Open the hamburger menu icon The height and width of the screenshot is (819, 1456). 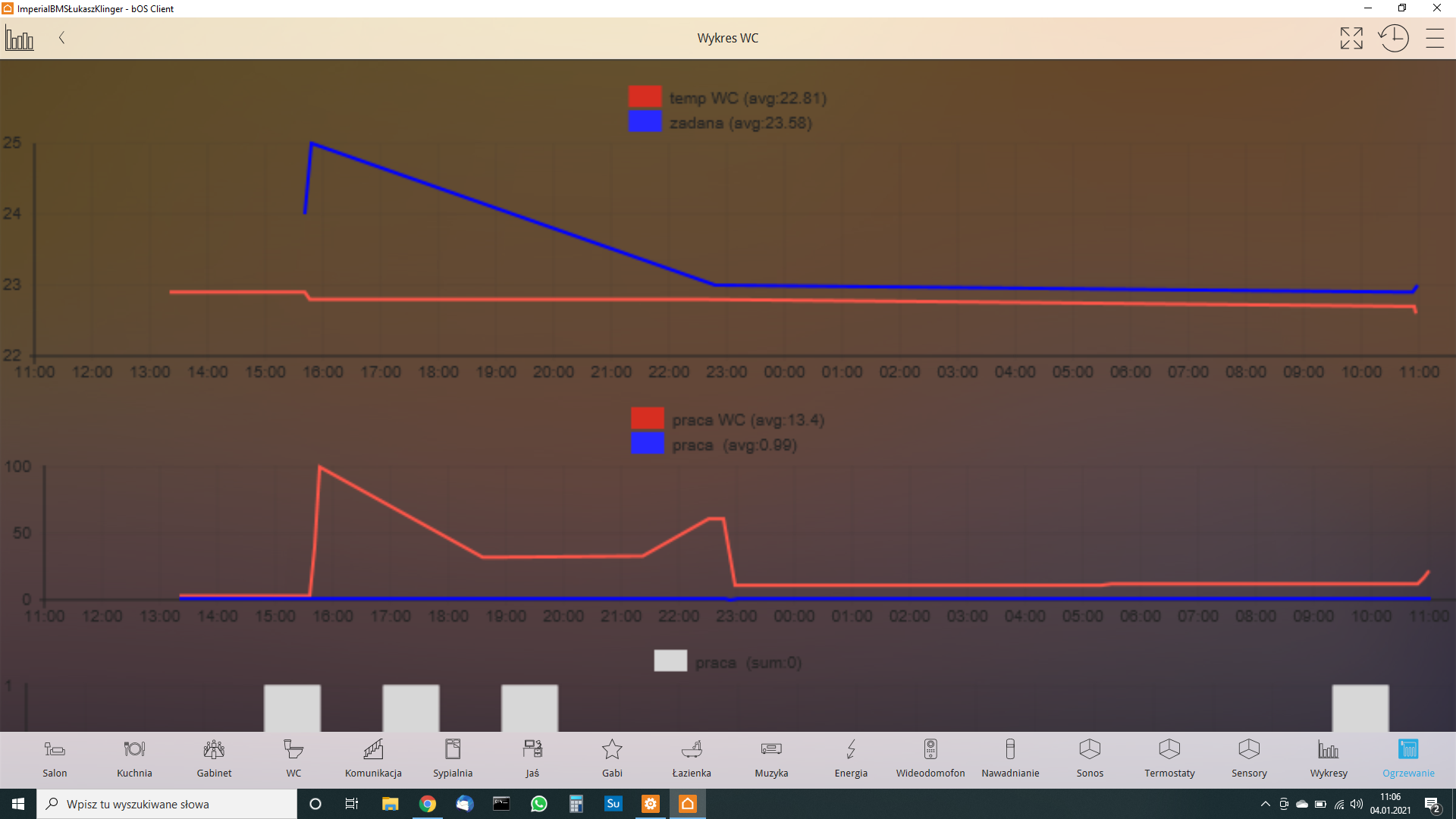tap(1434, 38)
